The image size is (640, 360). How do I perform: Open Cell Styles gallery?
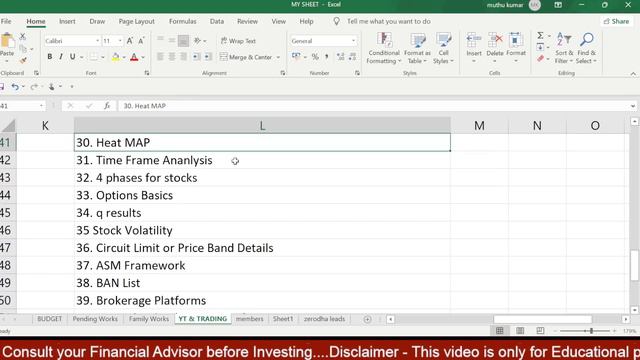tap(443, 48)
